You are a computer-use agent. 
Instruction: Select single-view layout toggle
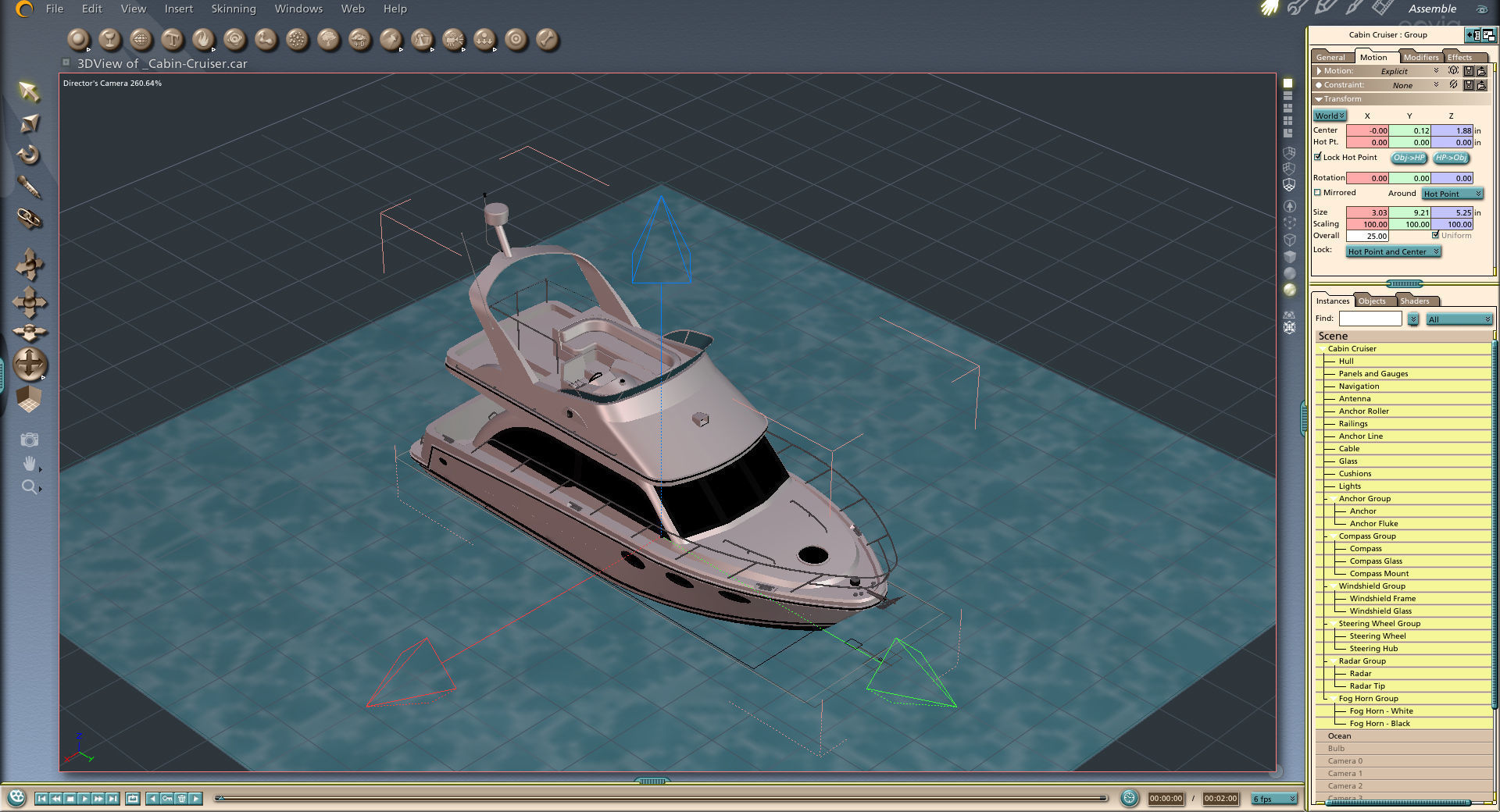click(x=1288, y=83)
